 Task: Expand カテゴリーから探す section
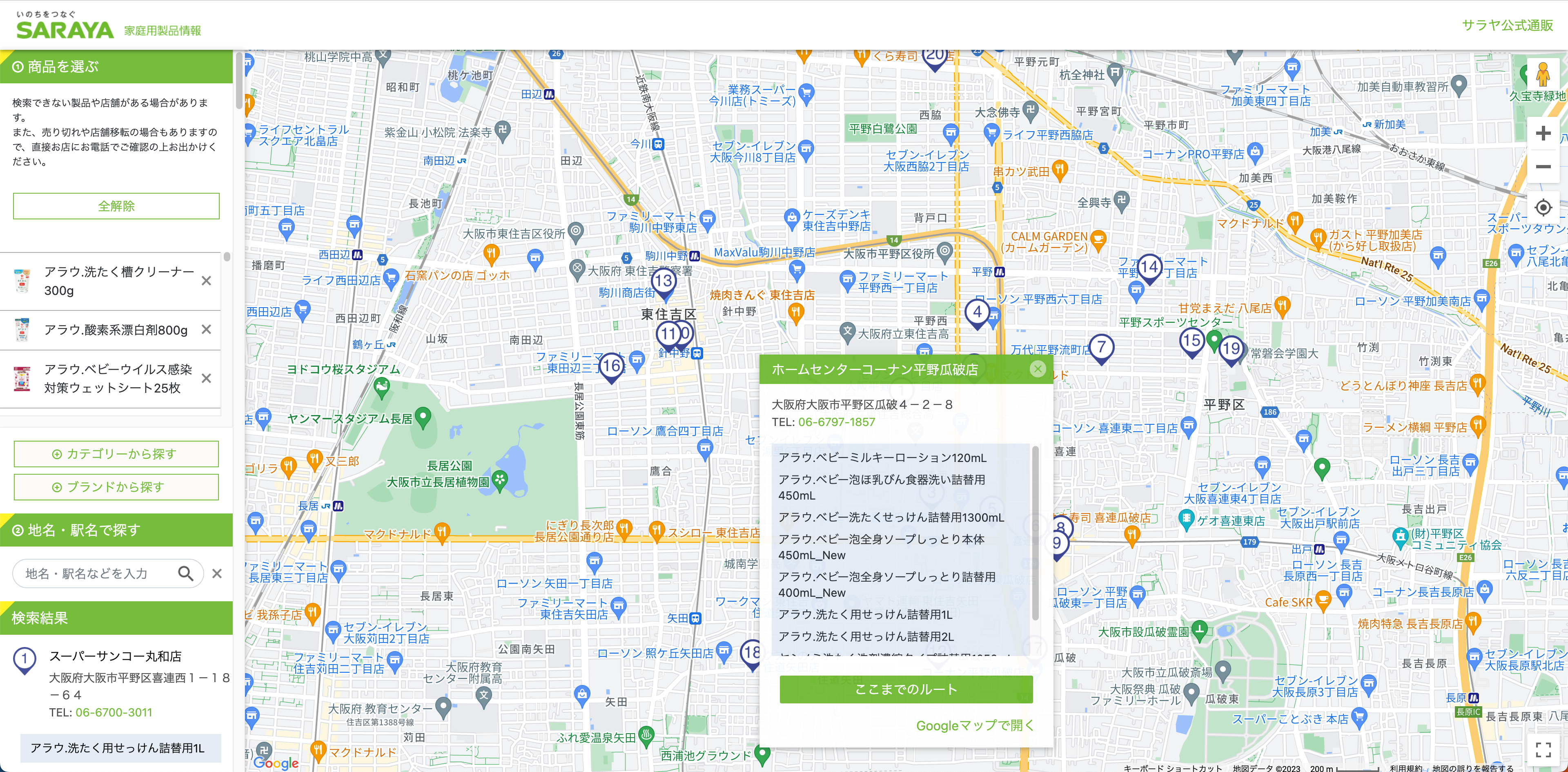[116, 453]
